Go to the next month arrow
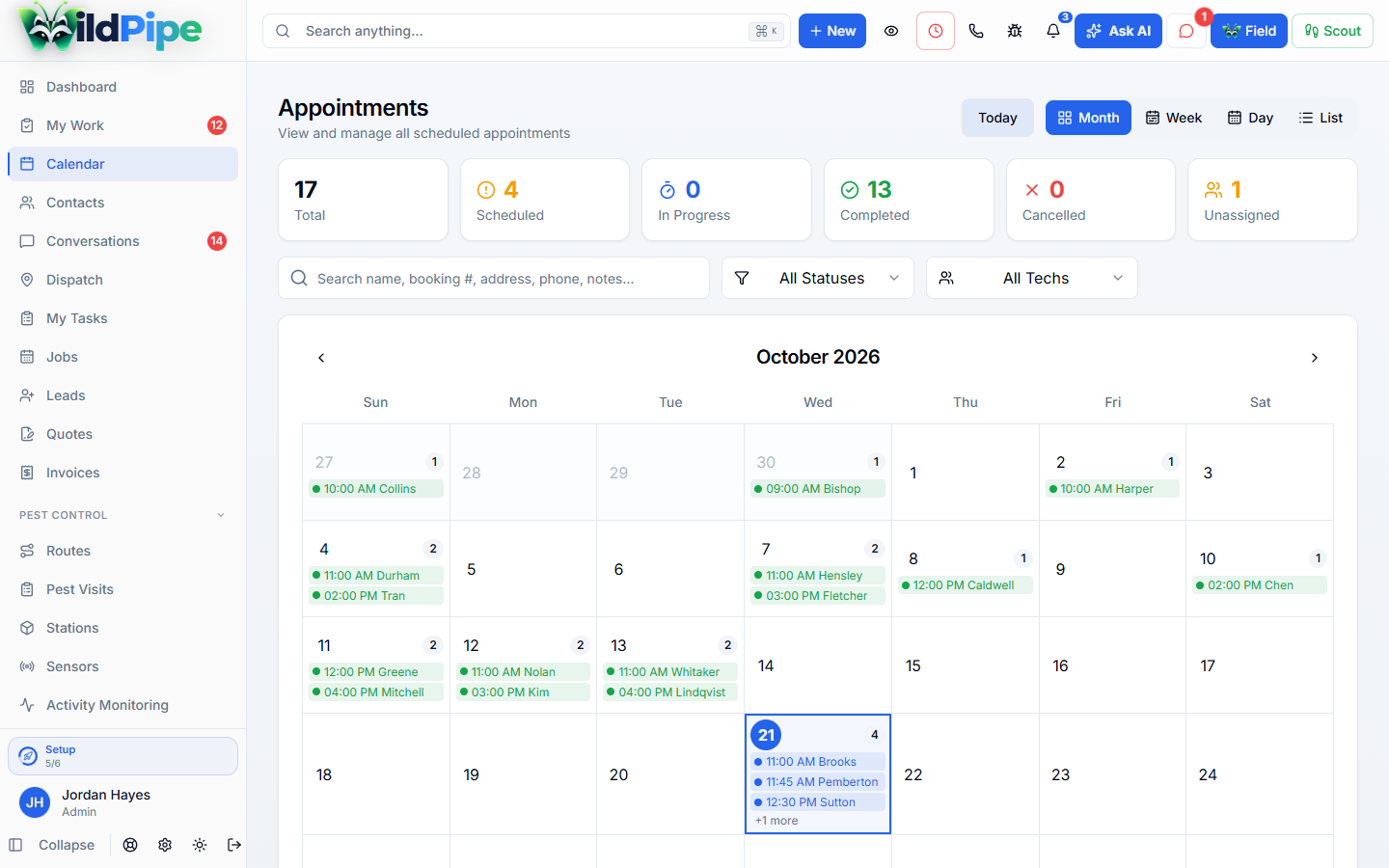1389x868 pixels. 1315,358
